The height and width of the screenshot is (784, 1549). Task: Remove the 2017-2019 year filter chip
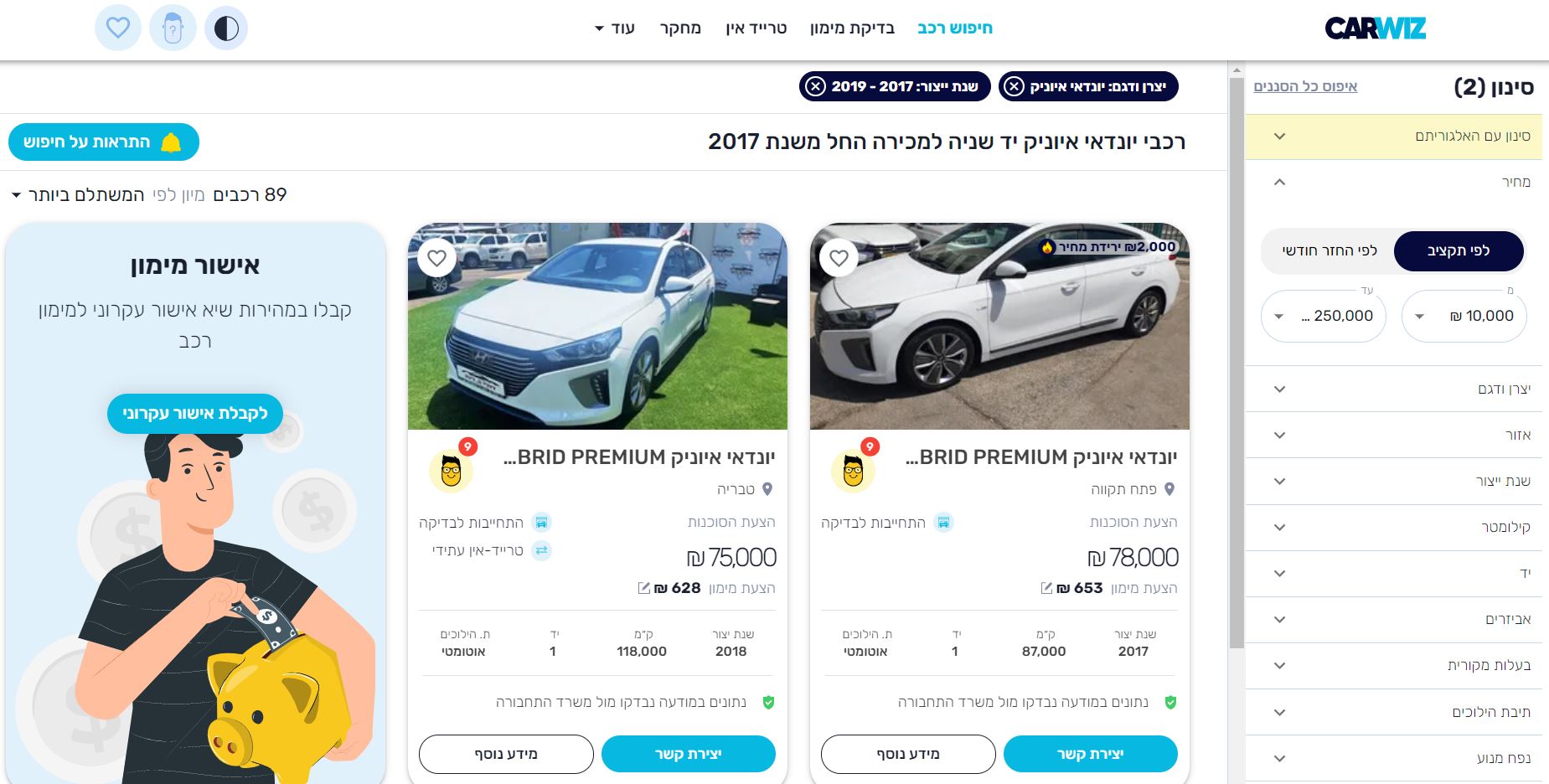[815, 86]
